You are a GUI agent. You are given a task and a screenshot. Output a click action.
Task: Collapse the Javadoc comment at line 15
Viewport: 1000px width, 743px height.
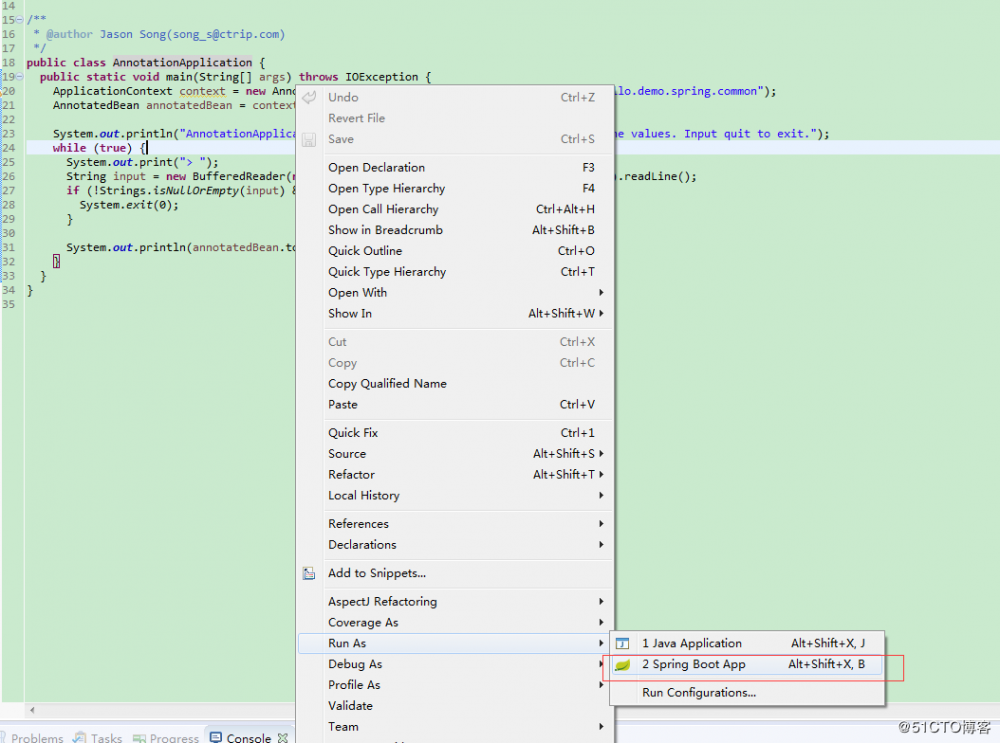(x=20, y=20)
